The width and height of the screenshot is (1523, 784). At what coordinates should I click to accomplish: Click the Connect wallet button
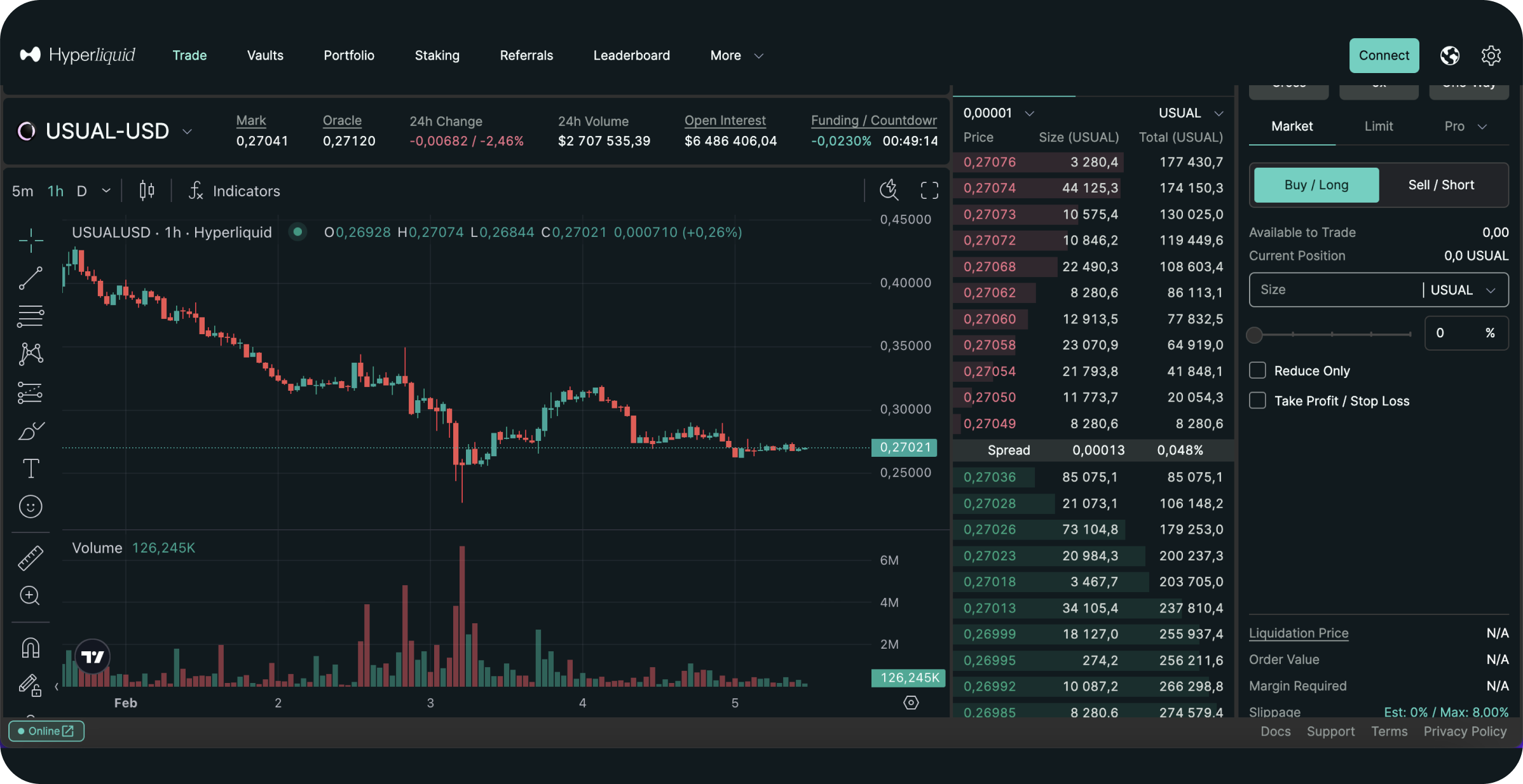click(x=1384, y=55)
